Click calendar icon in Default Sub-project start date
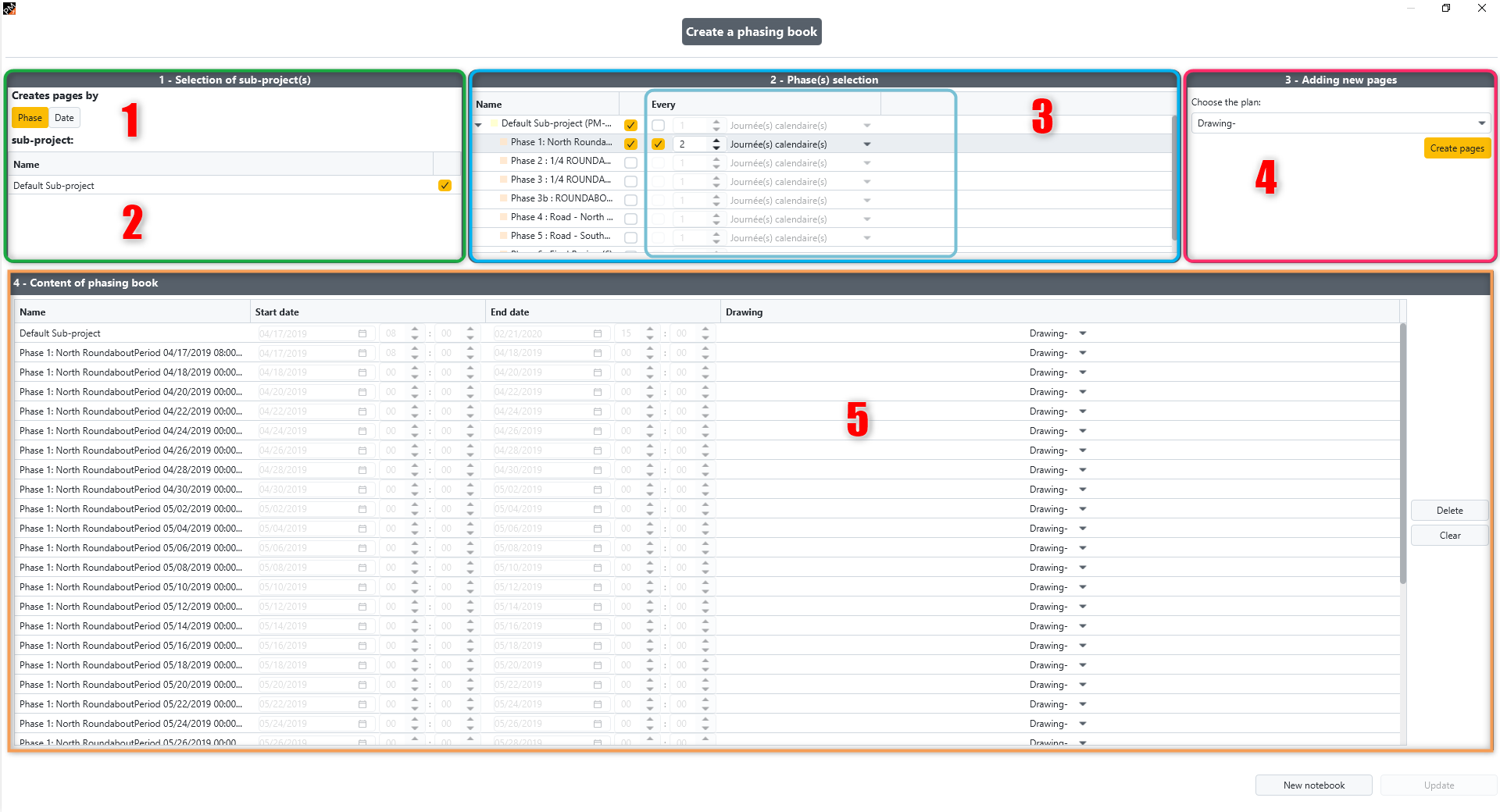The height and width of the screenshot is (812, 1500). pyautogui.click(x=362, y=333)
